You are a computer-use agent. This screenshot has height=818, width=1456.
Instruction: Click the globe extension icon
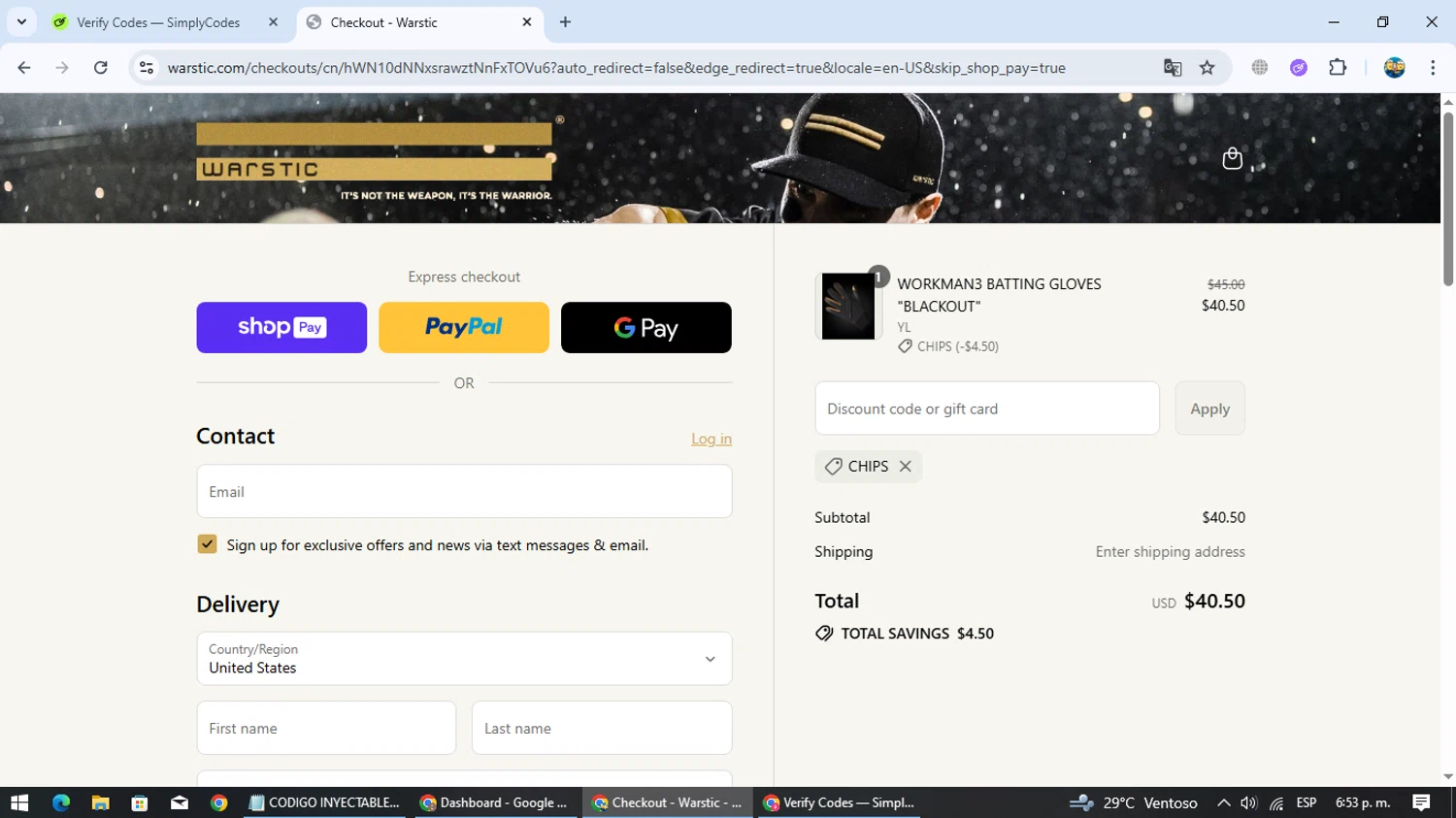[x=1260, y=68]
